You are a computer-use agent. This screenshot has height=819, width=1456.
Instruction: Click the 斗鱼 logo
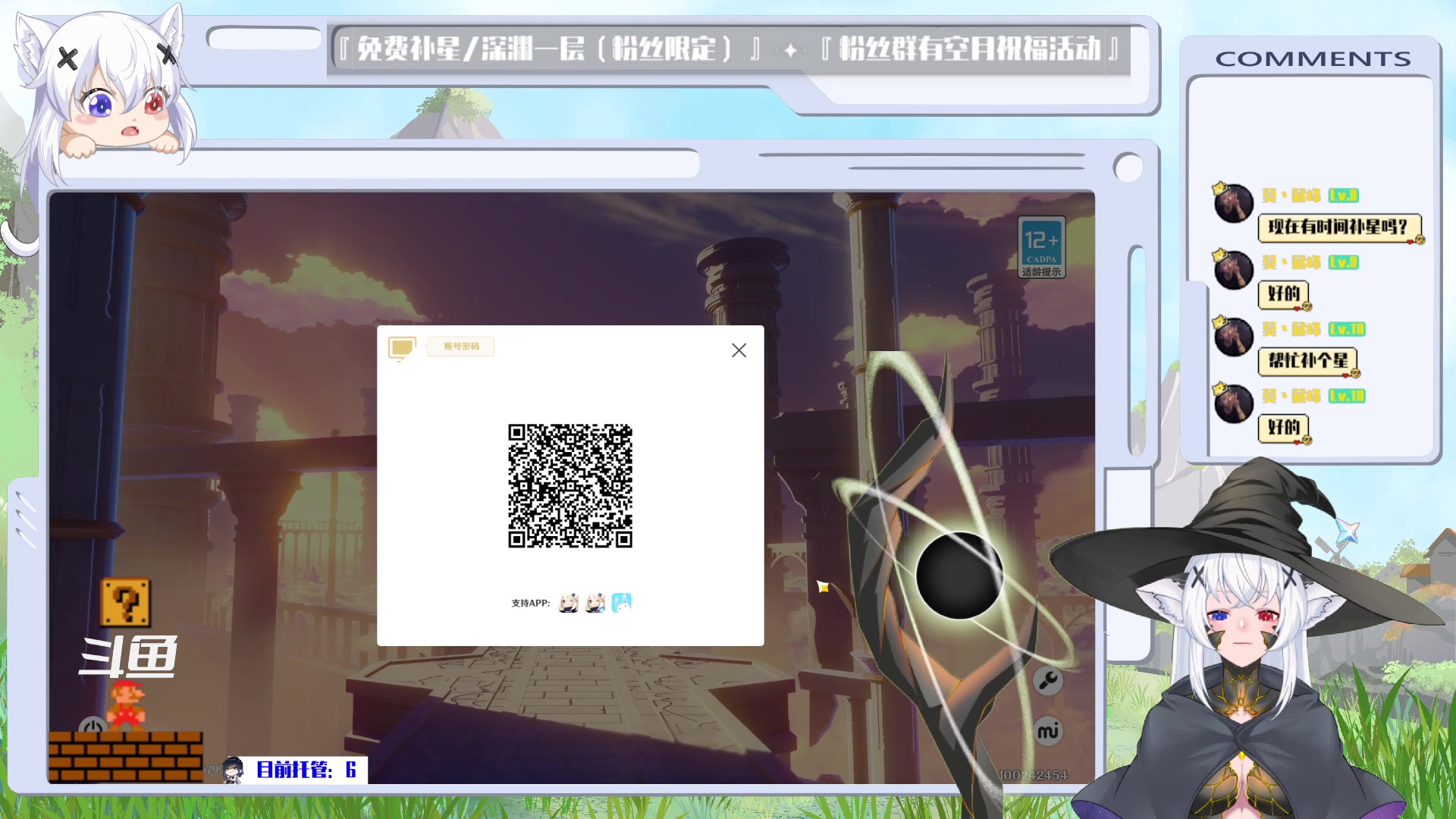pyautogui.click(x=129, y=656)
